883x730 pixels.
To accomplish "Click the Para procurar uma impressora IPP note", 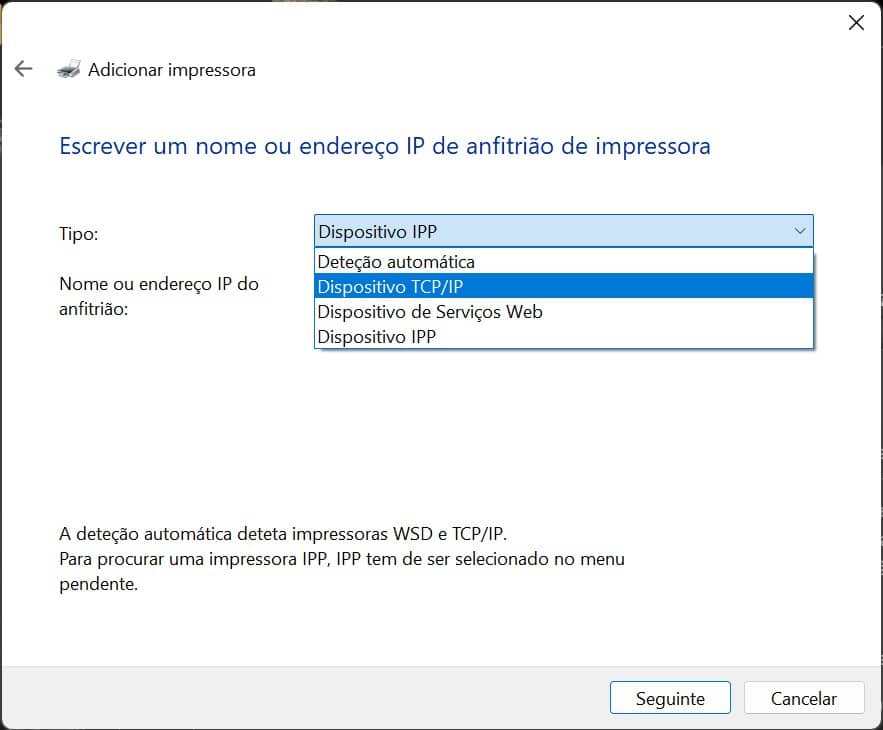I will click(x=341, y=559).
